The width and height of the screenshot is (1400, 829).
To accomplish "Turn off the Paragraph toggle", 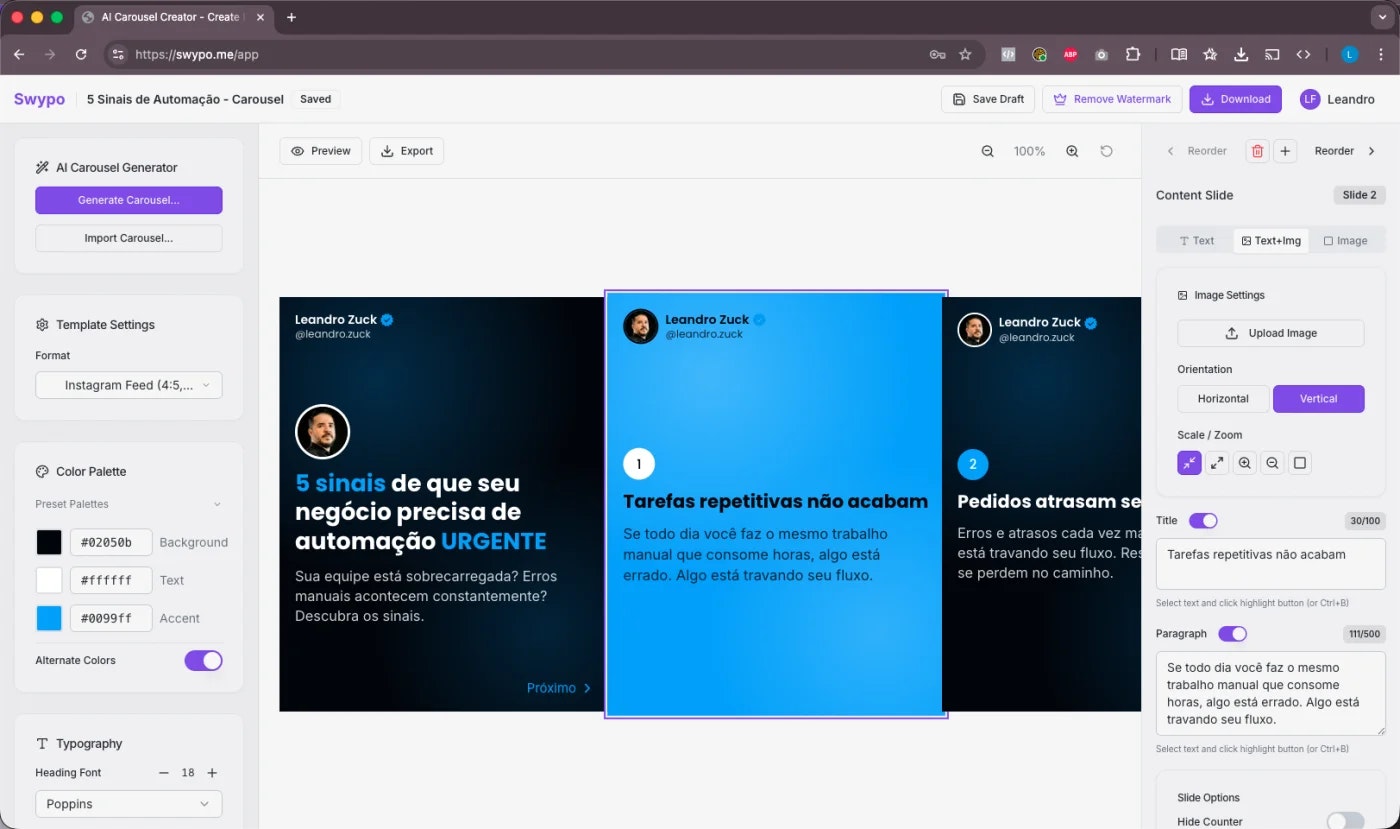I will click(x=1233, y=633).
